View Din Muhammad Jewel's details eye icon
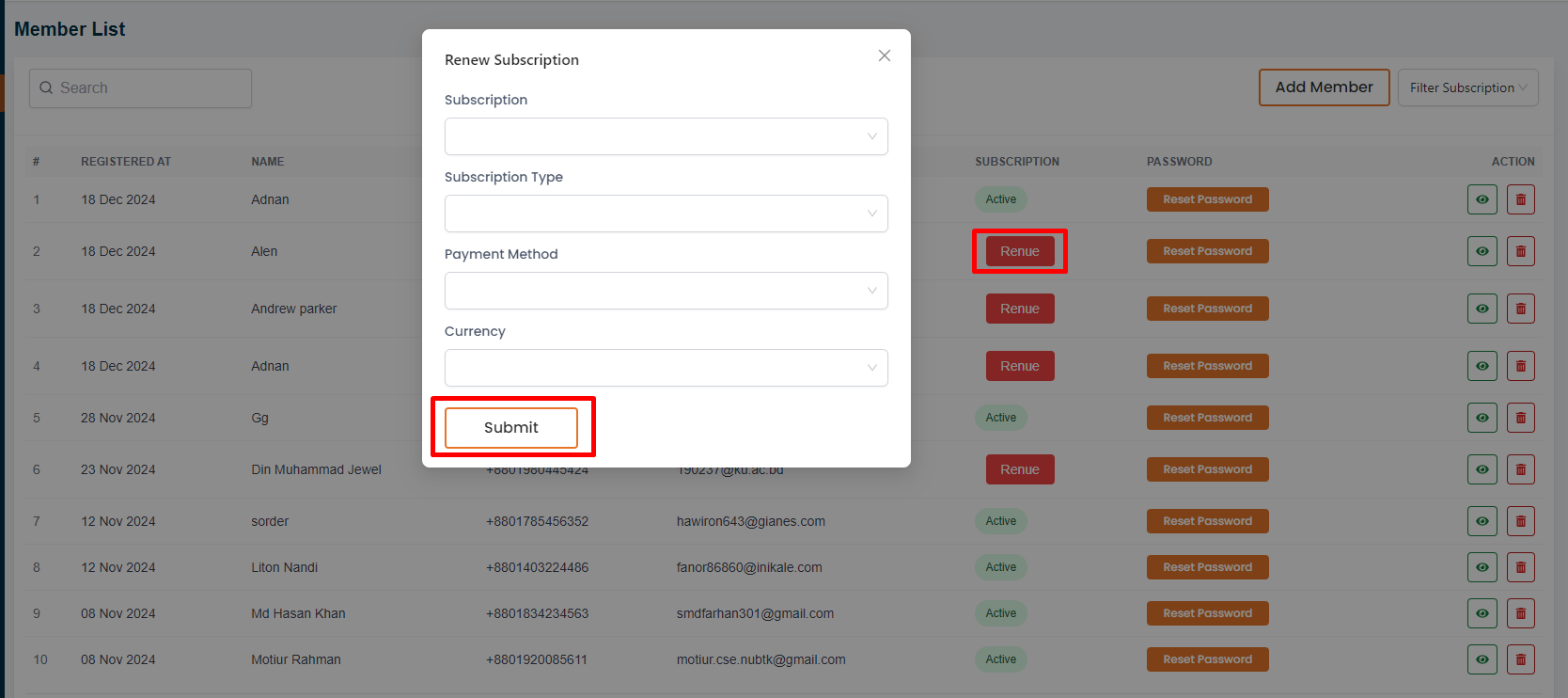Image resolution: width=1568 pixels, height=698 pixels. click(x=1482, y=469)
